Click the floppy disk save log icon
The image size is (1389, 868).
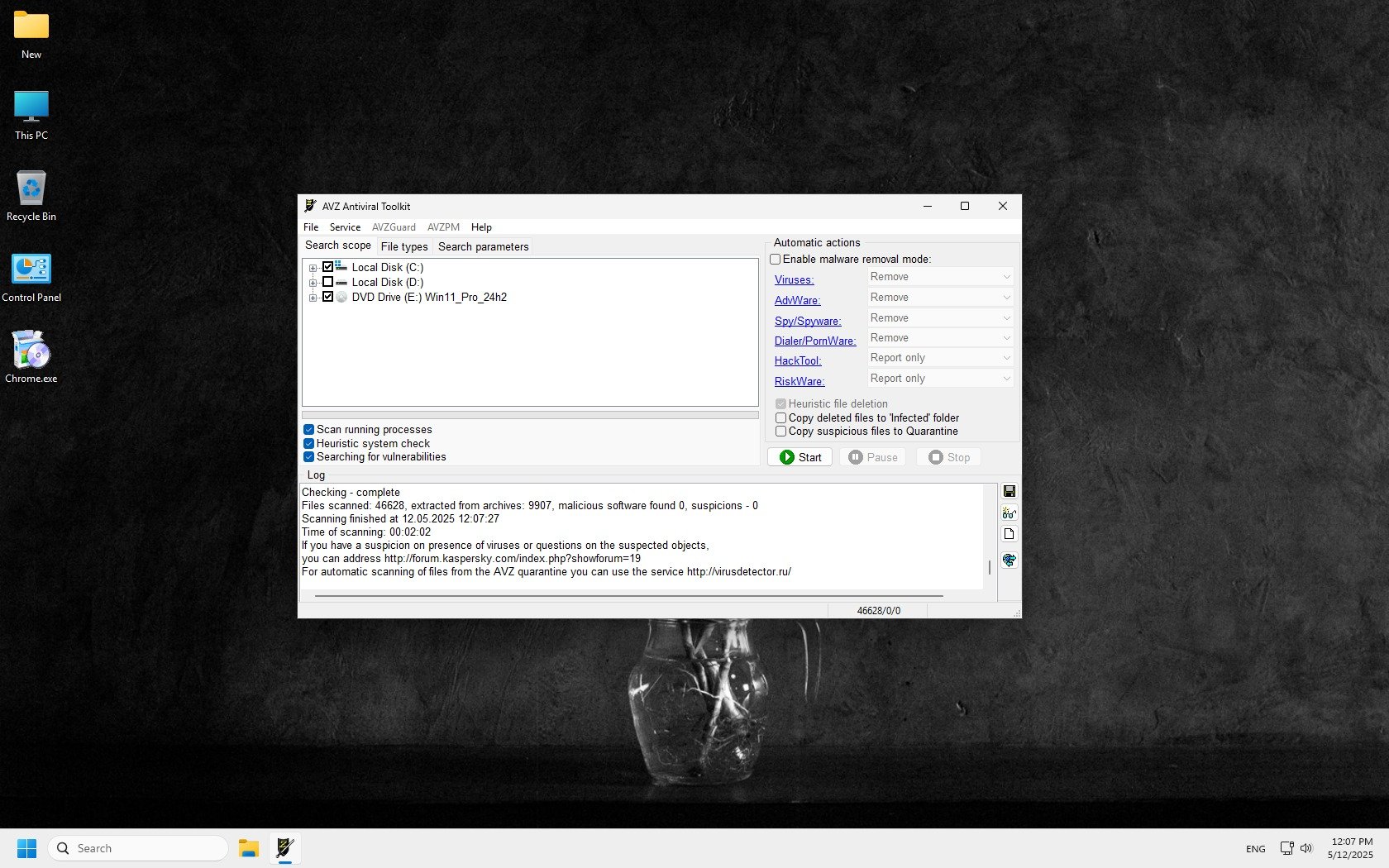click(1009, 491)
